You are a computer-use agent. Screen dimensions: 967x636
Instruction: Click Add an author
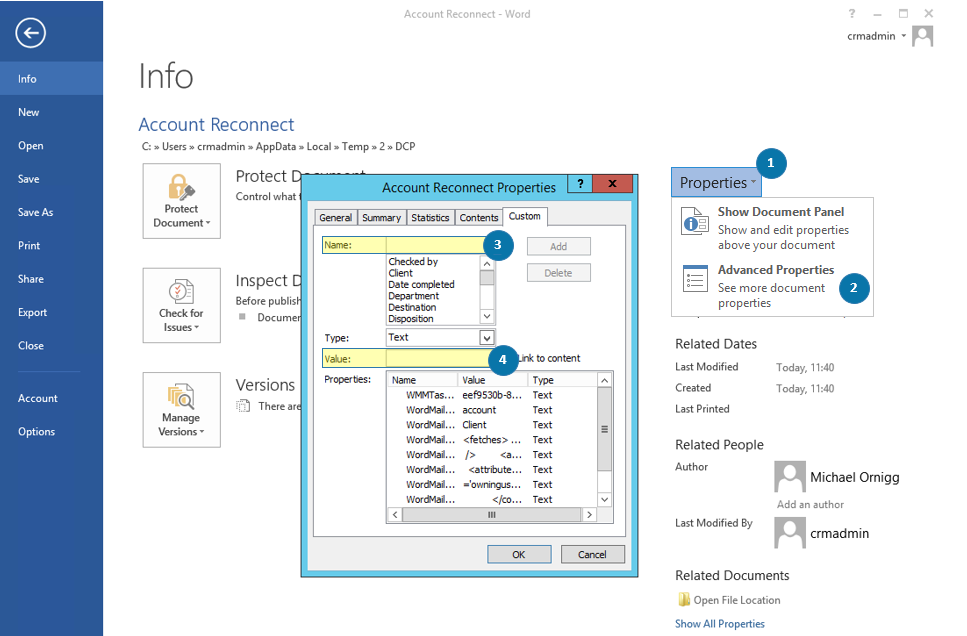[810, 505]
